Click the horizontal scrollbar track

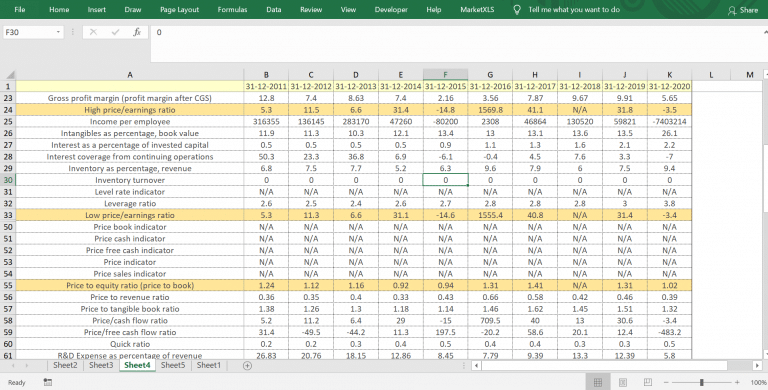click(740, 366)
